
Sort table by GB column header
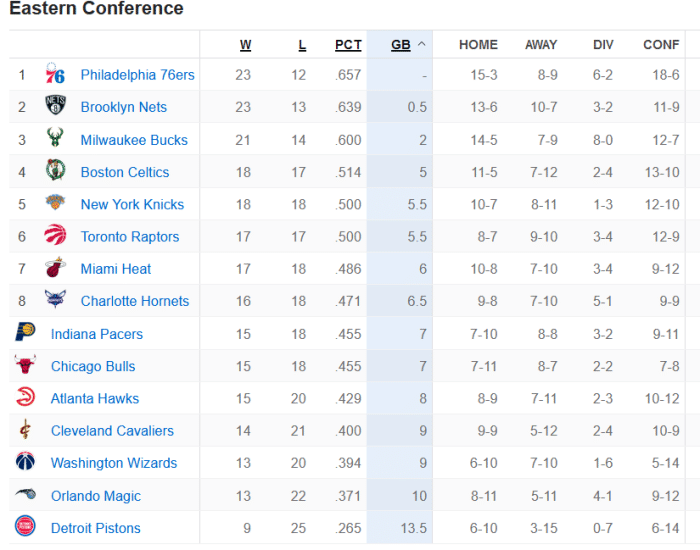pos(400,45)
